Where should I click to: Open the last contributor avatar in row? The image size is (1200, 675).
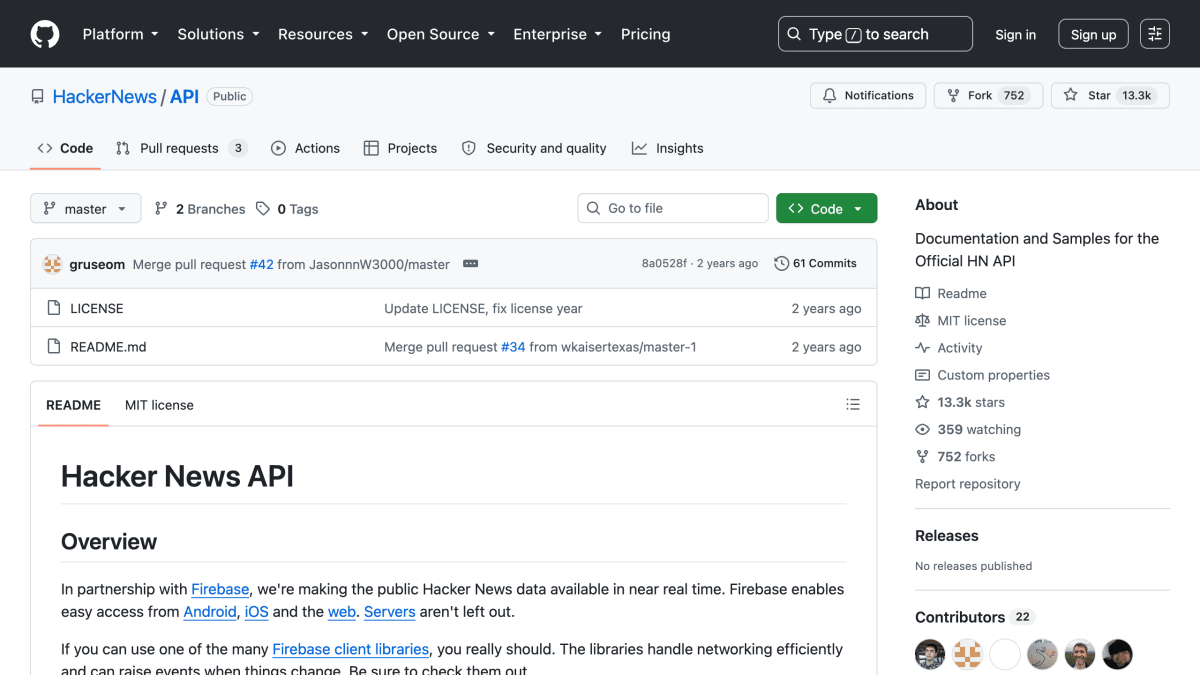pyautogui.click(x=1118, y=655)
